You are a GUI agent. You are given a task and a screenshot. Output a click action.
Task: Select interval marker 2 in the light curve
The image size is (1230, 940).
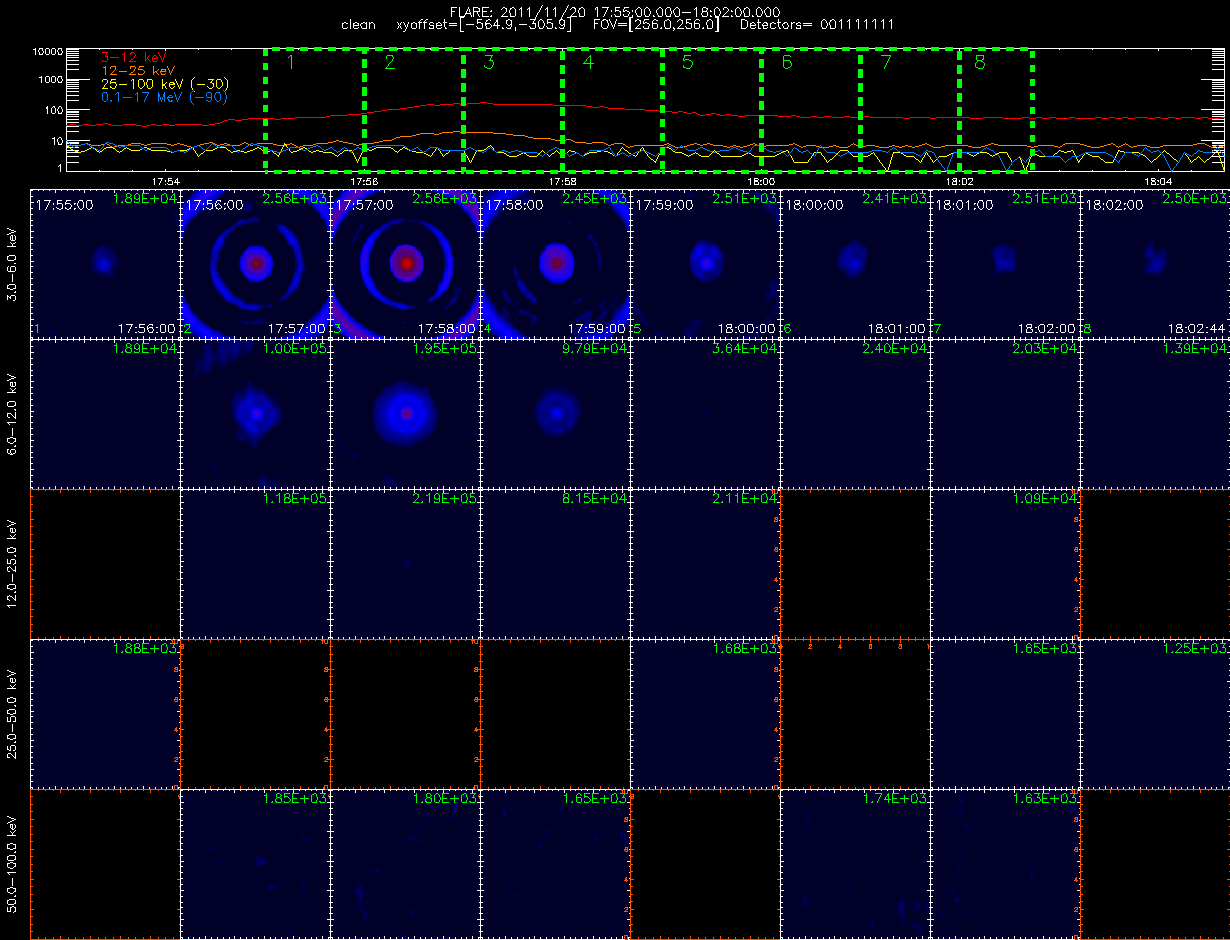click(390, 63)
